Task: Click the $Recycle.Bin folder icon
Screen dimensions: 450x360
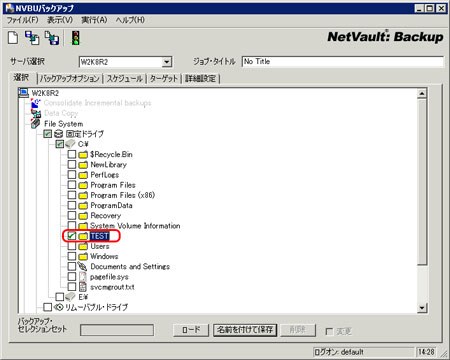Action: [x=83, y=154]
